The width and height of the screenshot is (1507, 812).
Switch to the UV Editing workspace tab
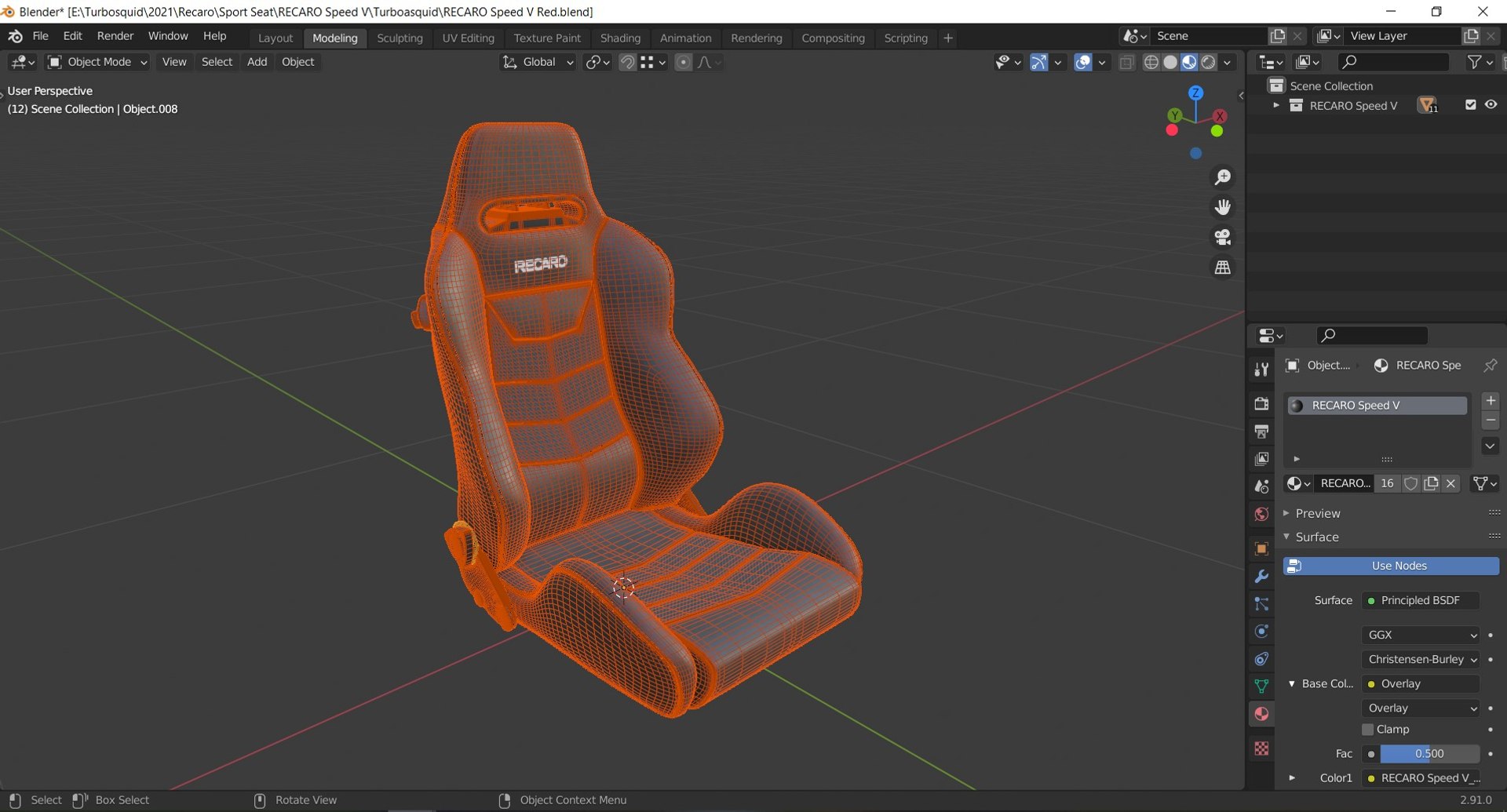point(469,38)
